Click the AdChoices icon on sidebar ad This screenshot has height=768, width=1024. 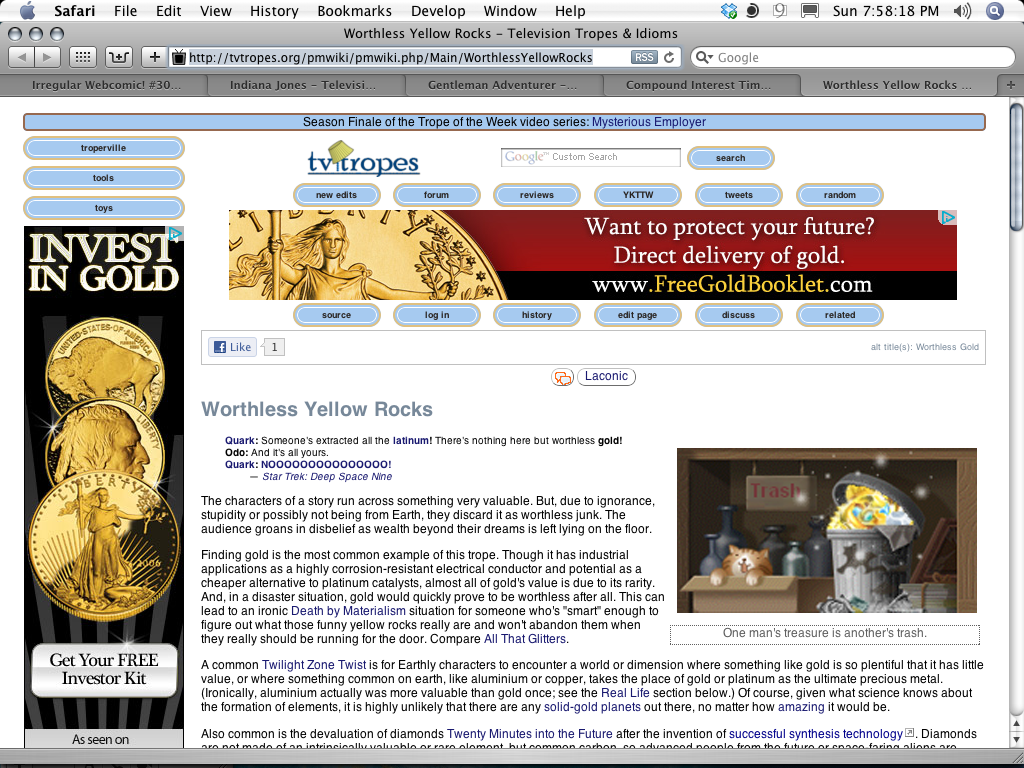[174, 234]
